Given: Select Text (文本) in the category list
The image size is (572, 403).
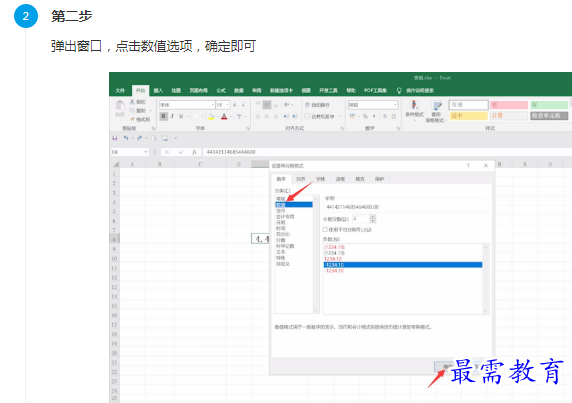Looking at the screenshot, I should (x=281, y=252).
